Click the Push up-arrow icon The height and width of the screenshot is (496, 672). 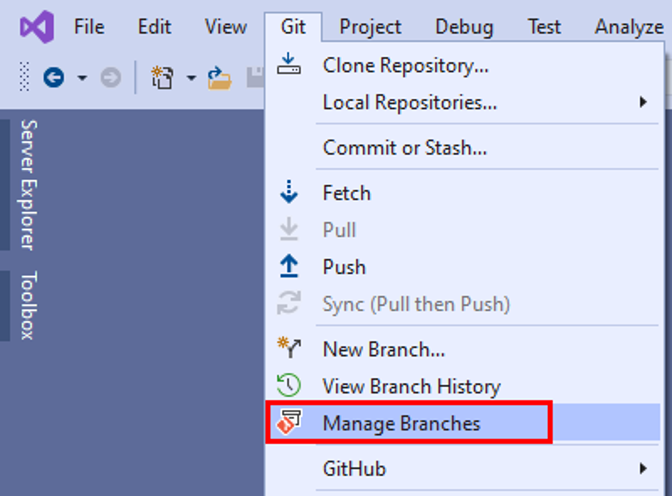[x=289, y=266]
